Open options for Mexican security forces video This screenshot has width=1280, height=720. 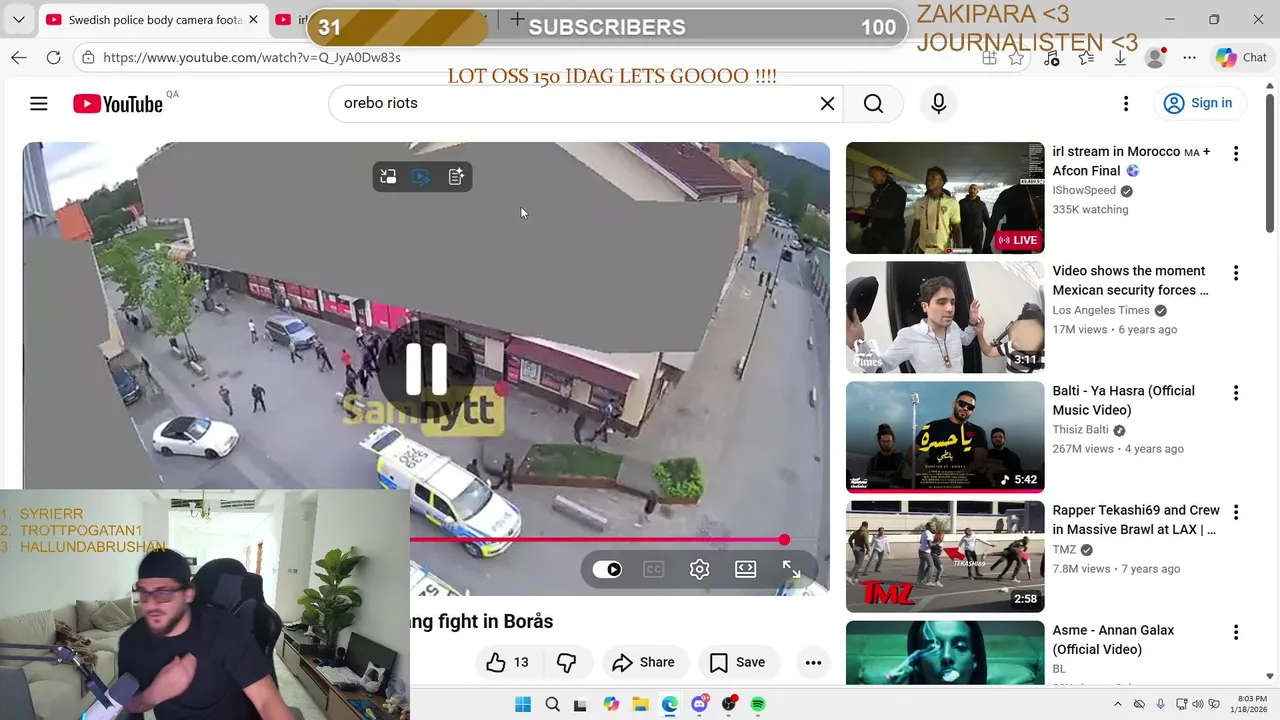tap(1236, 273)
